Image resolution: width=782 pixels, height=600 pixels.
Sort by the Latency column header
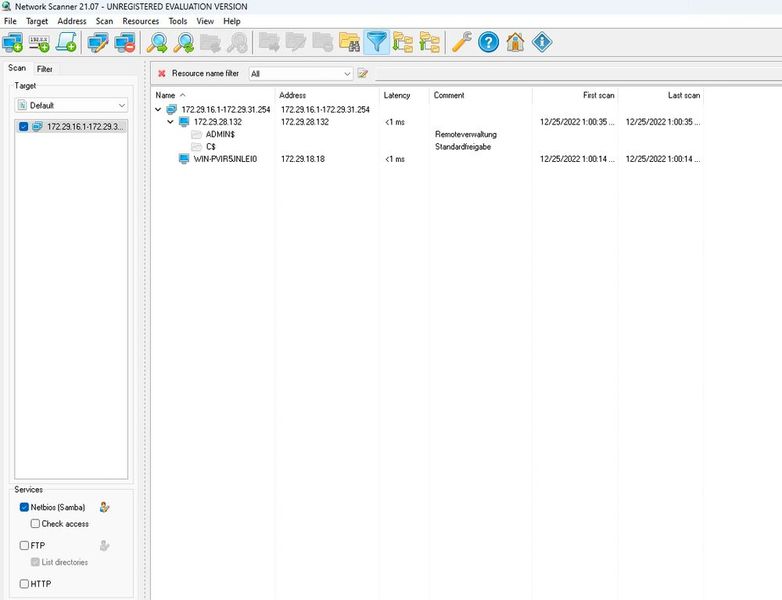click(x=404, y=95)
